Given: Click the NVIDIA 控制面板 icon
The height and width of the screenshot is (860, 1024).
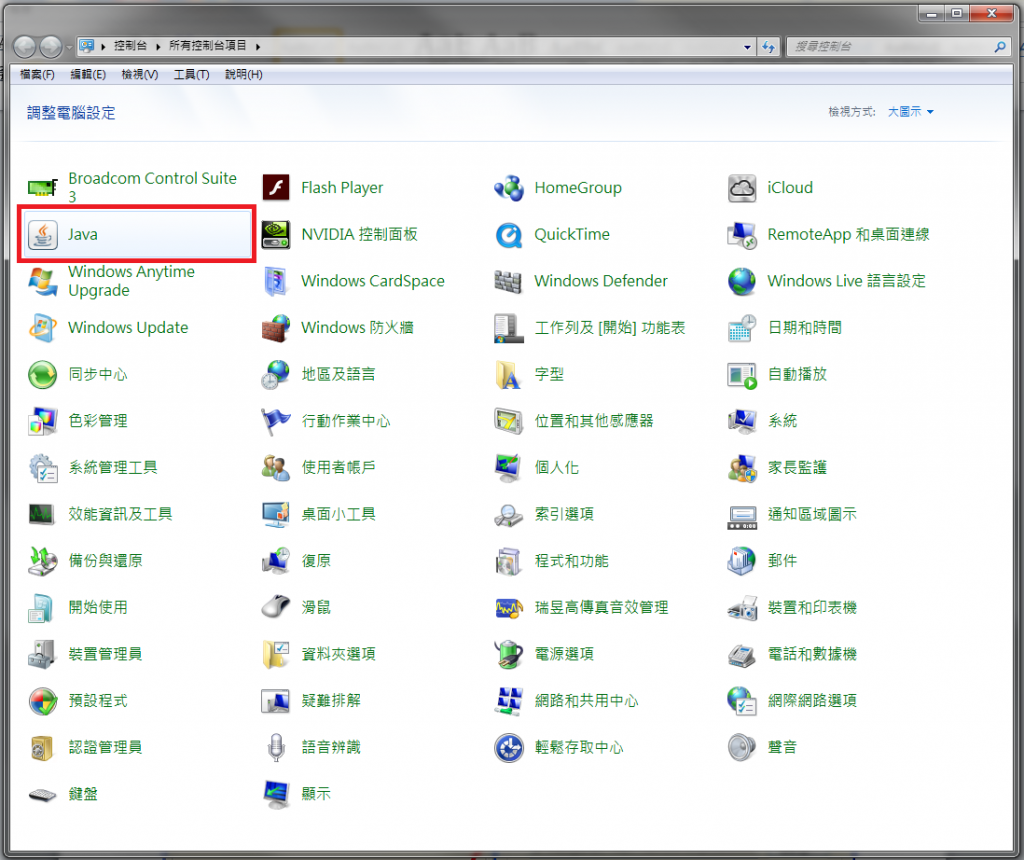Looking at the screenshot, I should click(x=276, y=234).
